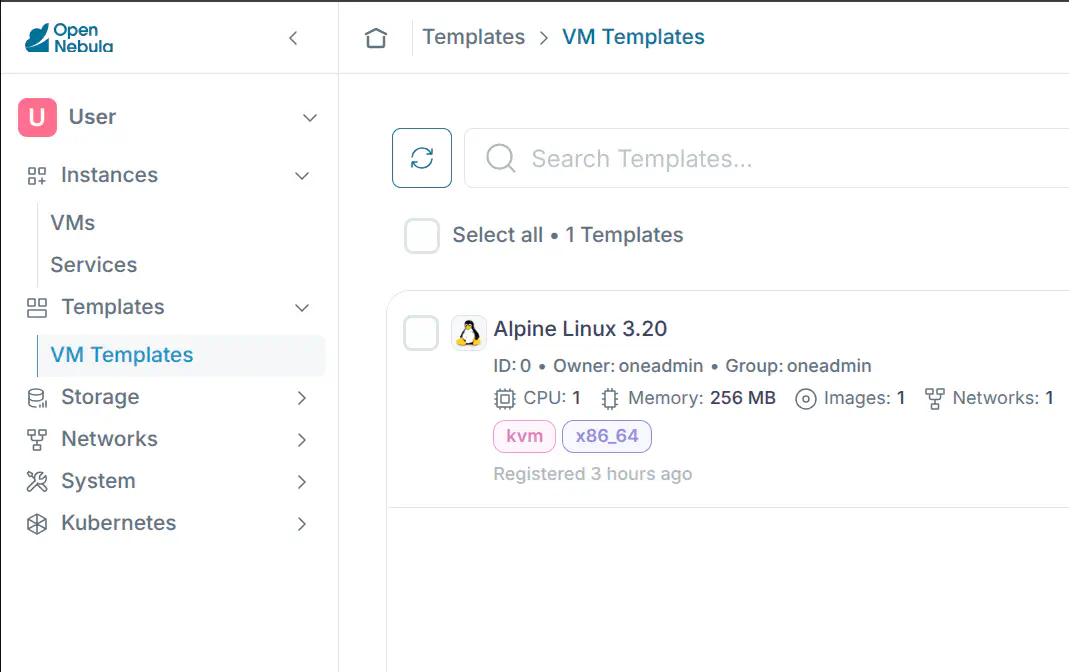Click 'Owner: oneadmin' text
This screenshot has width=1069, height=672.
[x=628, y=366]
